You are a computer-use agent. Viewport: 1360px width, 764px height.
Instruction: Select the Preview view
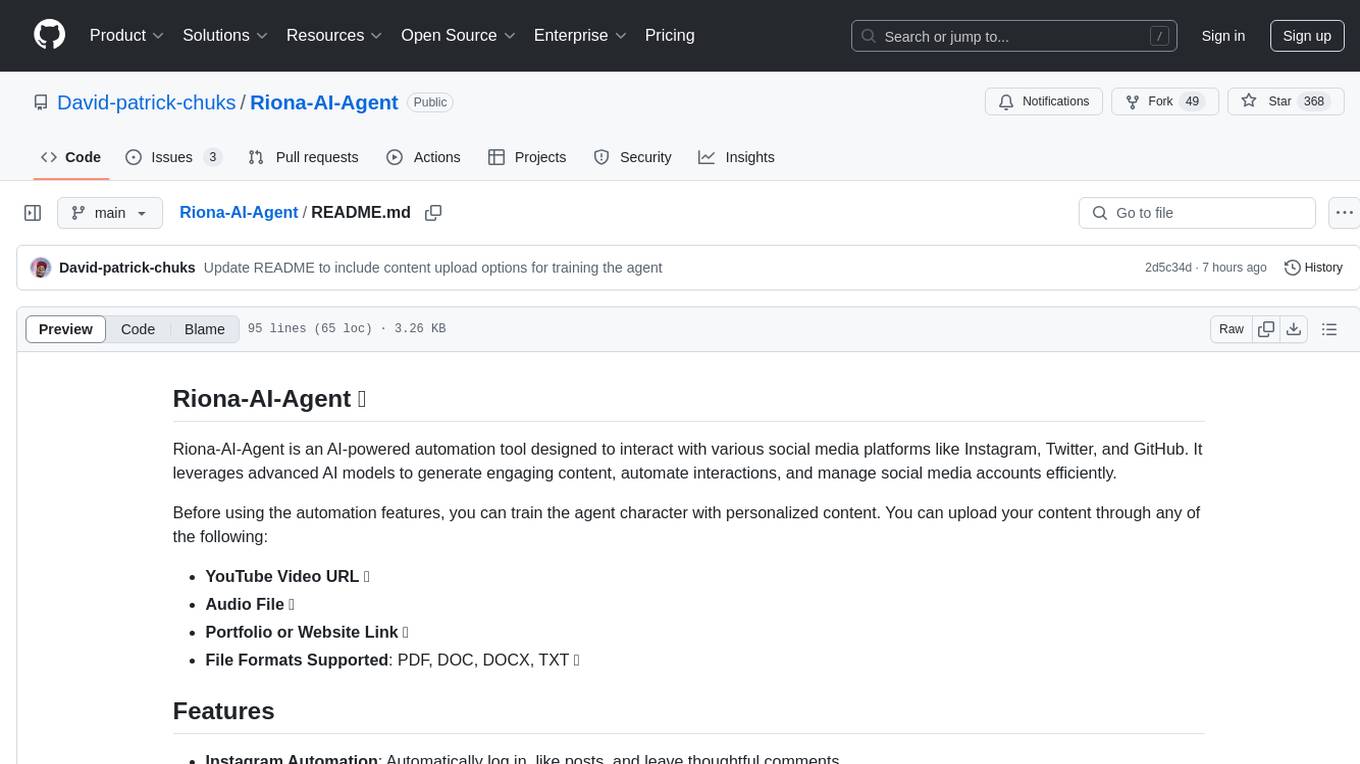coord(66,329)
